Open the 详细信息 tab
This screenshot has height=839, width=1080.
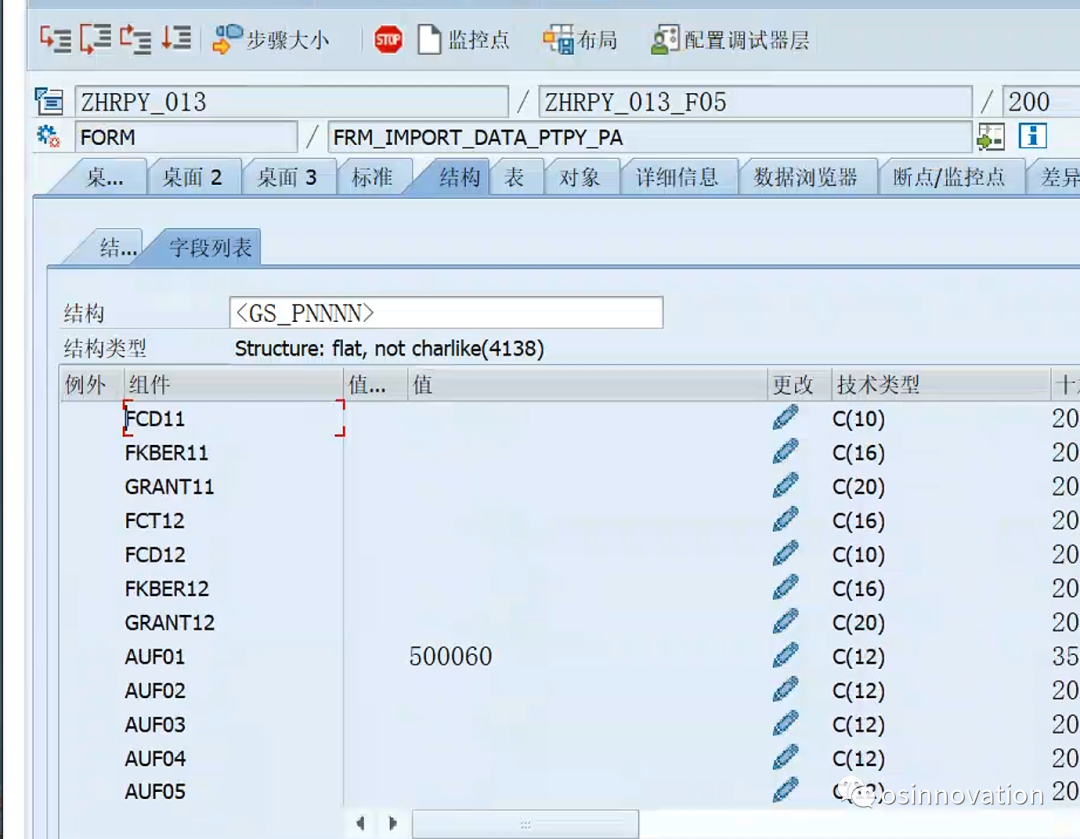click(677, 178)
